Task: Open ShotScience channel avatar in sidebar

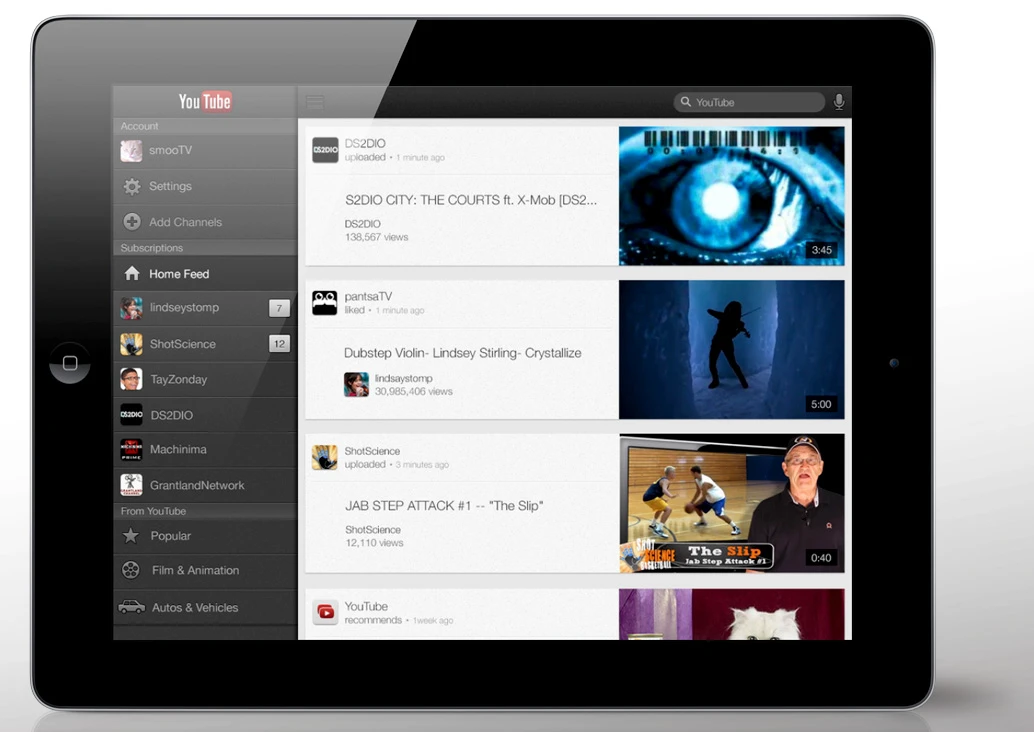Action: [131, 344]
